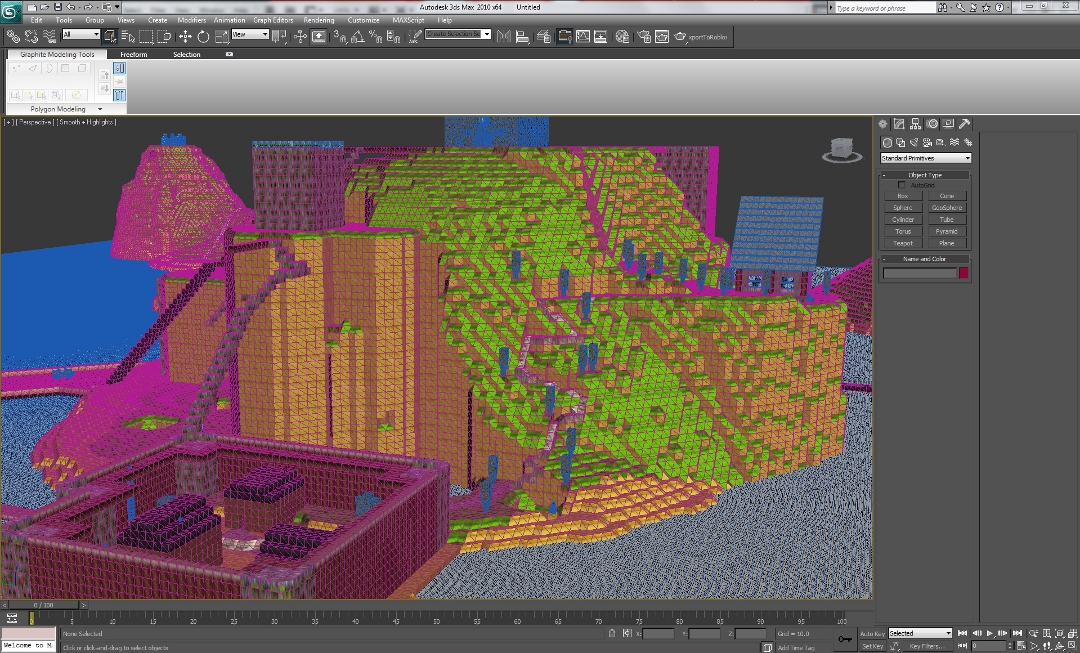Toggle the Auto Key button
Screen dimensions: 1080x653
pos(872,633)
